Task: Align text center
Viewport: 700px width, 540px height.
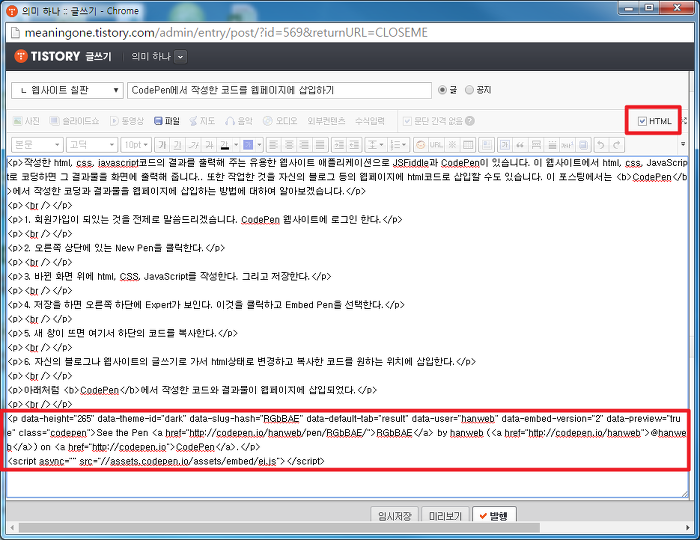Action: [289, 145]
